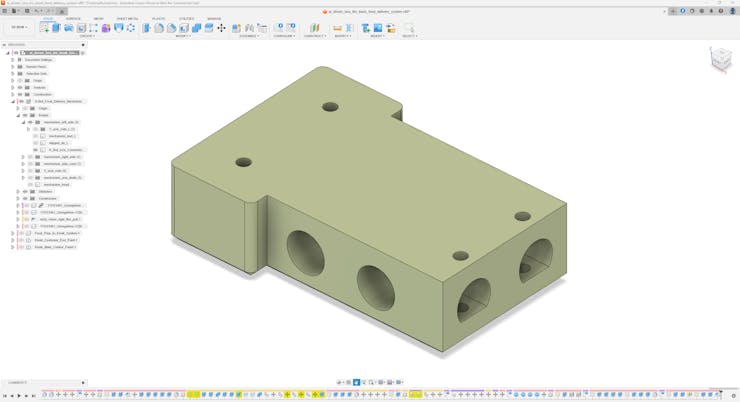Expand the Named Views node
740x402 pixels.
tap(13, 67)
